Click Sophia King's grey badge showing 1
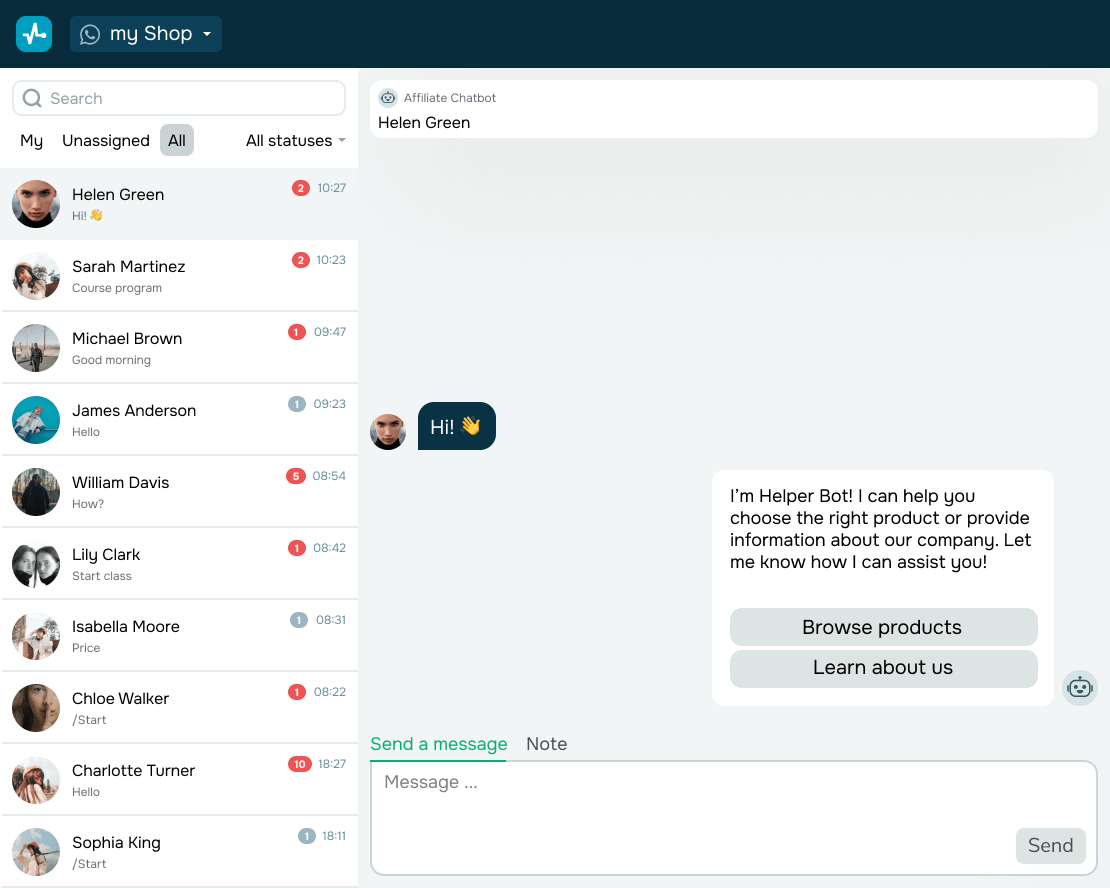The width and height of the screenshot is (1110, 888). point(307,836)
